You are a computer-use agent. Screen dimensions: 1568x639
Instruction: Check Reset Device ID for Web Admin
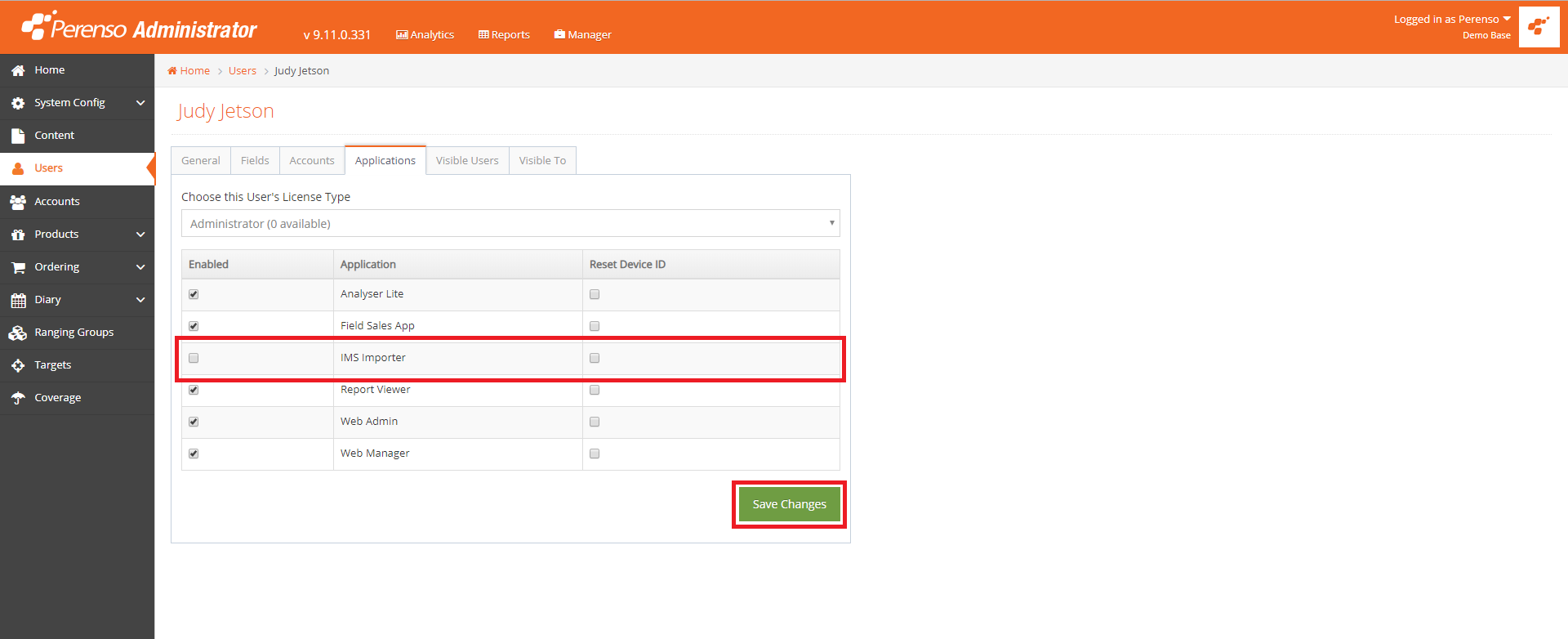click(x=595, y=422)
